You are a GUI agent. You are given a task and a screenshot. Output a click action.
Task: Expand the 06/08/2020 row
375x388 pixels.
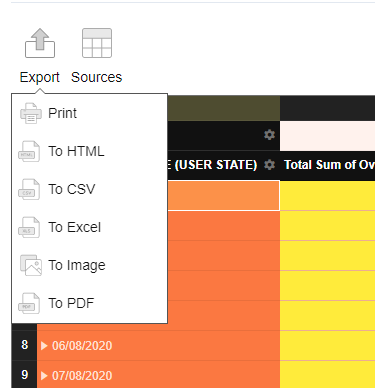44,346
